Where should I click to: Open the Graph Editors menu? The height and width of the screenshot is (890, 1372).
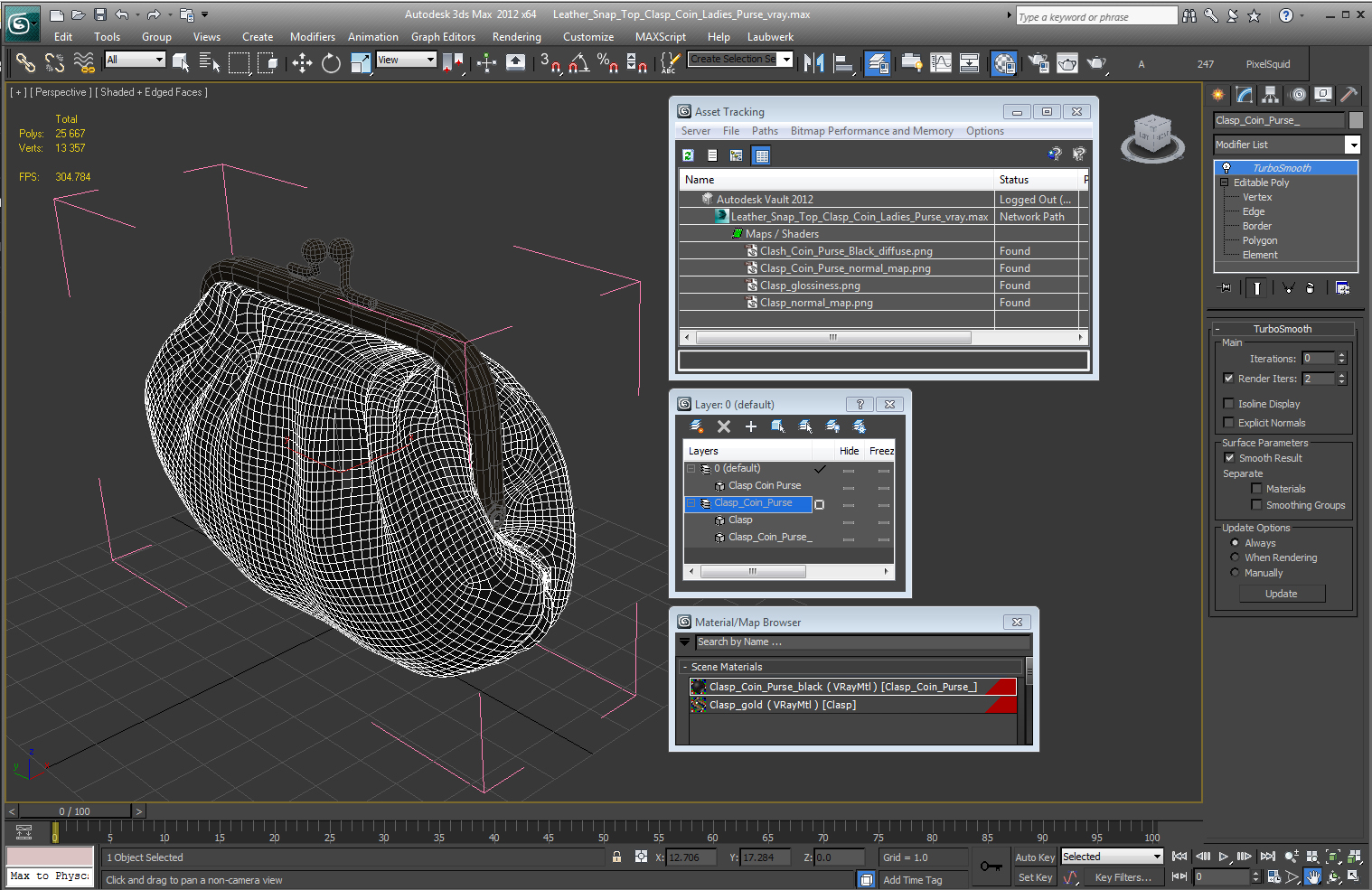click(443, 37)
